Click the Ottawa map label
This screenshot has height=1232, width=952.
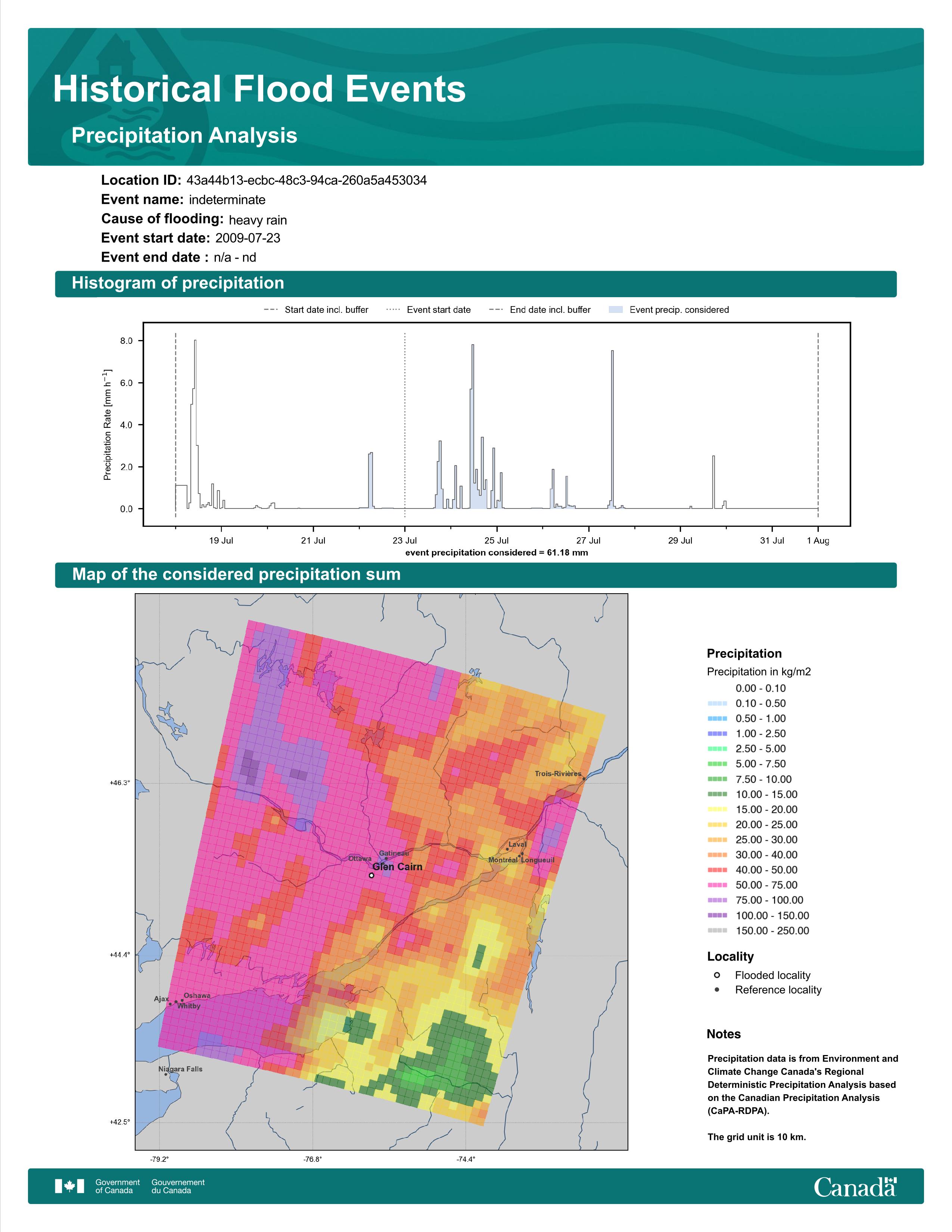coord(360,859)
